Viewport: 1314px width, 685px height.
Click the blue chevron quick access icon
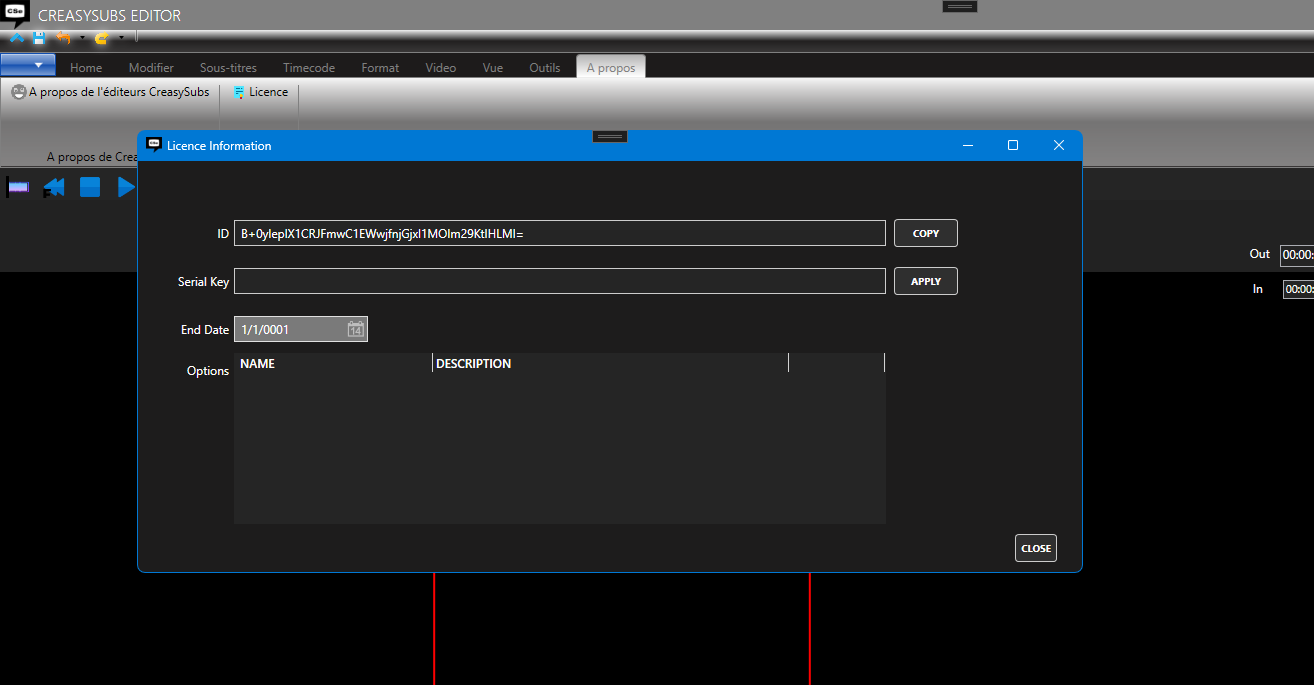coord(17,38)
